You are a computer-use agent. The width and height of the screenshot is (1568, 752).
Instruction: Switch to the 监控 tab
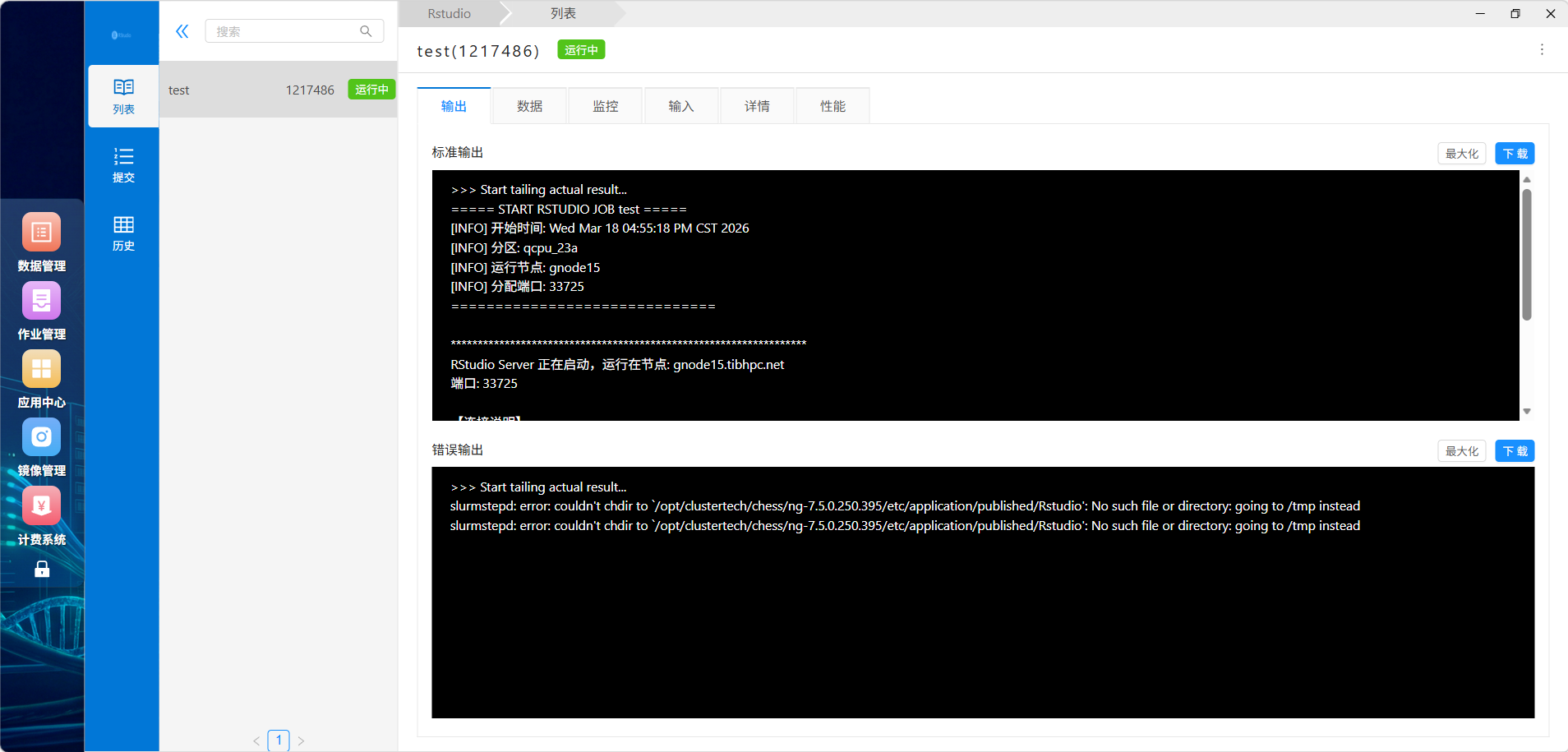click(x=606, y=106)
